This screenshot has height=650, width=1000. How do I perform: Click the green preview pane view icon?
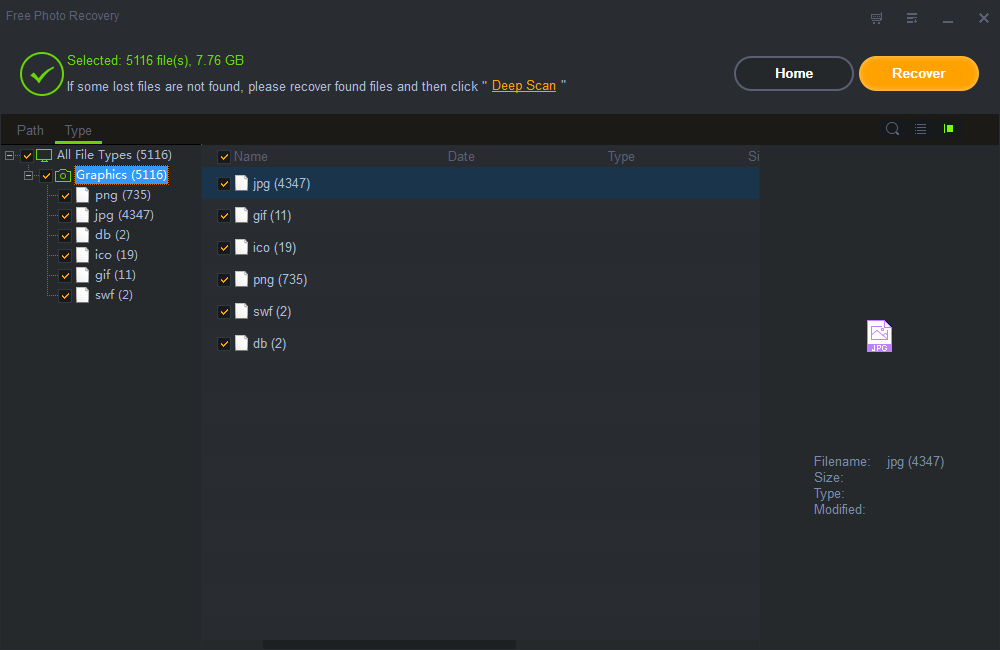tap(948, 129)
